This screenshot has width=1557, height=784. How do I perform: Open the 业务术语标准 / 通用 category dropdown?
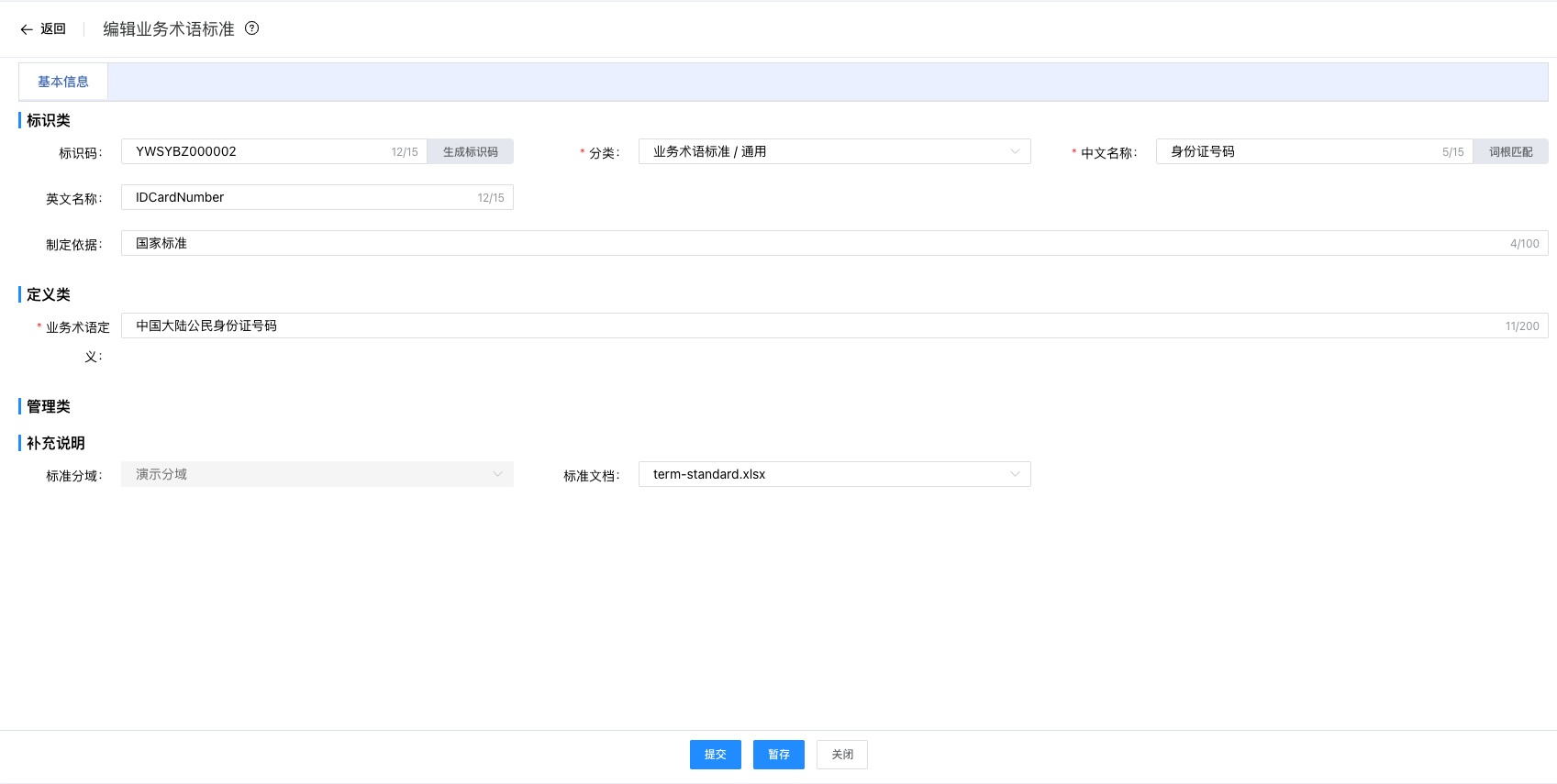pyautogui.click(x=826, y=151)
